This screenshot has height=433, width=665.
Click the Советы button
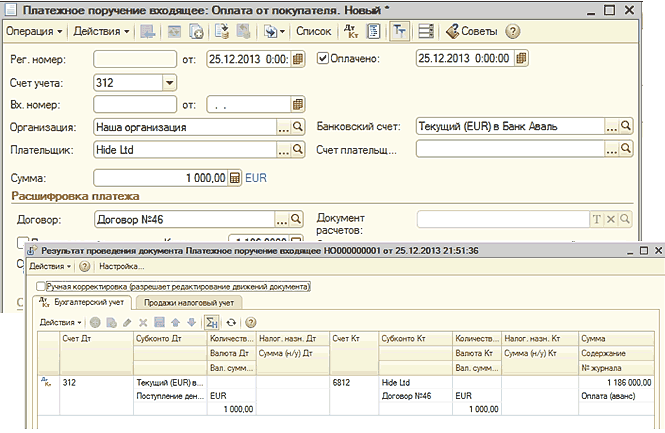[x=473, y=31]
